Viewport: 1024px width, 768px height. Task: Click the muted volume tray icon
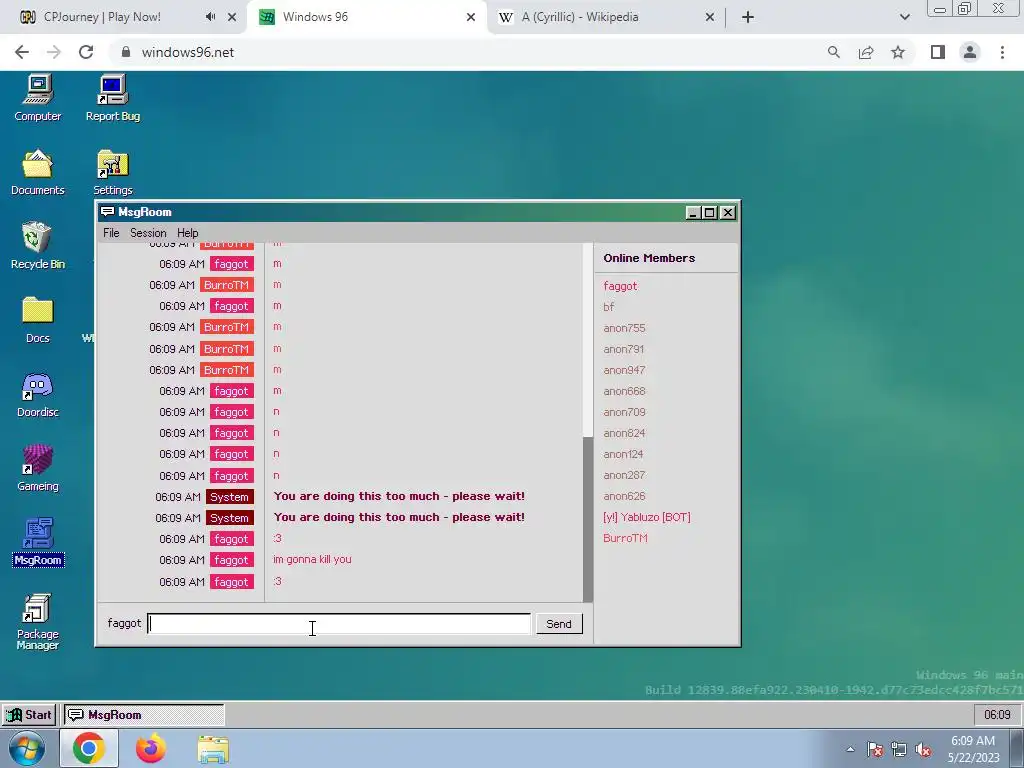coord(923,750)
